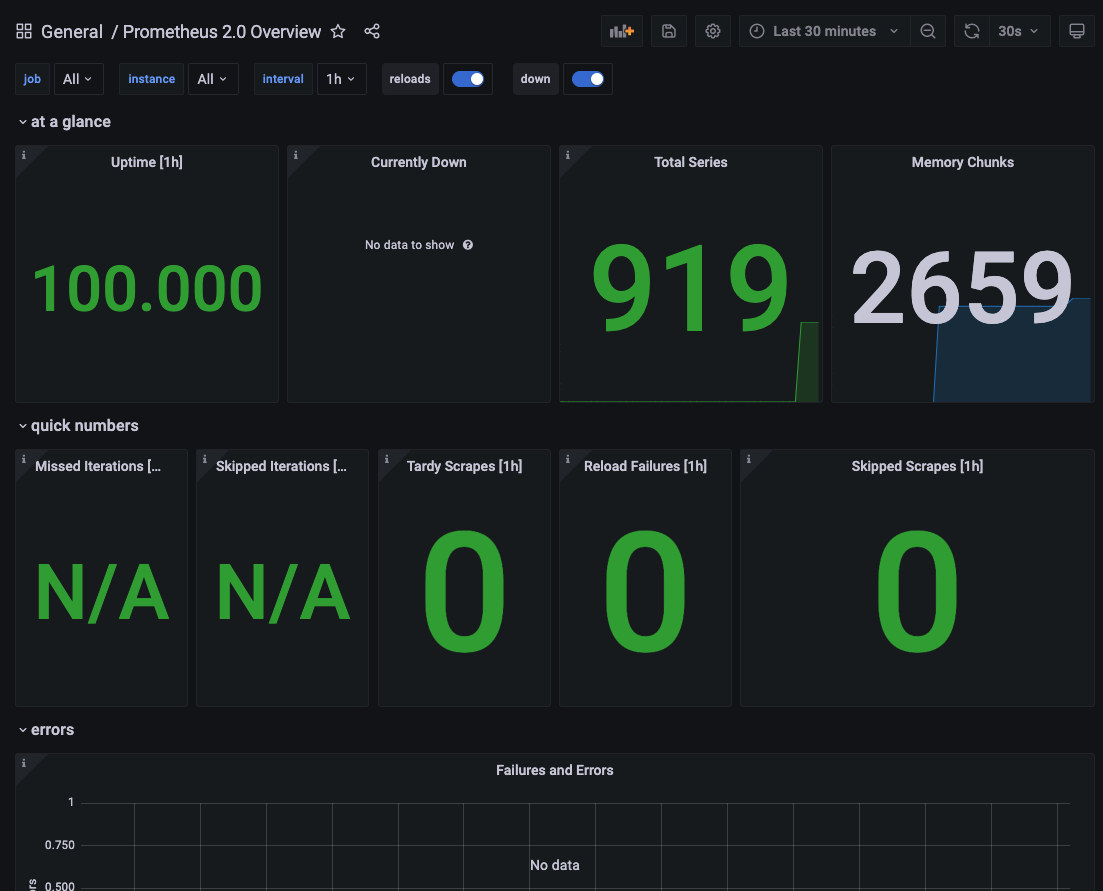Click the instance variable label
The image size is (1103, 891).
pos(151,79)
